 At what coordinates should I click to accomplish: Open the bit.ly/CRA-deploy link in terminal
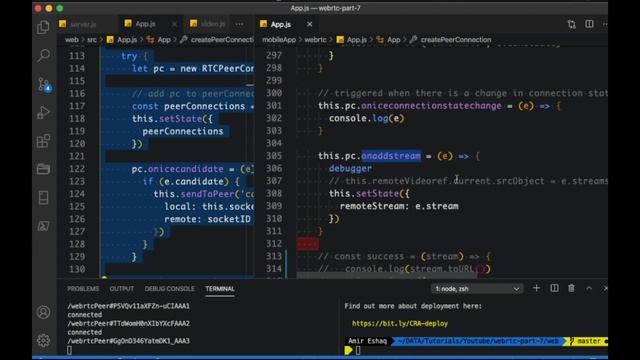[400, 323]
